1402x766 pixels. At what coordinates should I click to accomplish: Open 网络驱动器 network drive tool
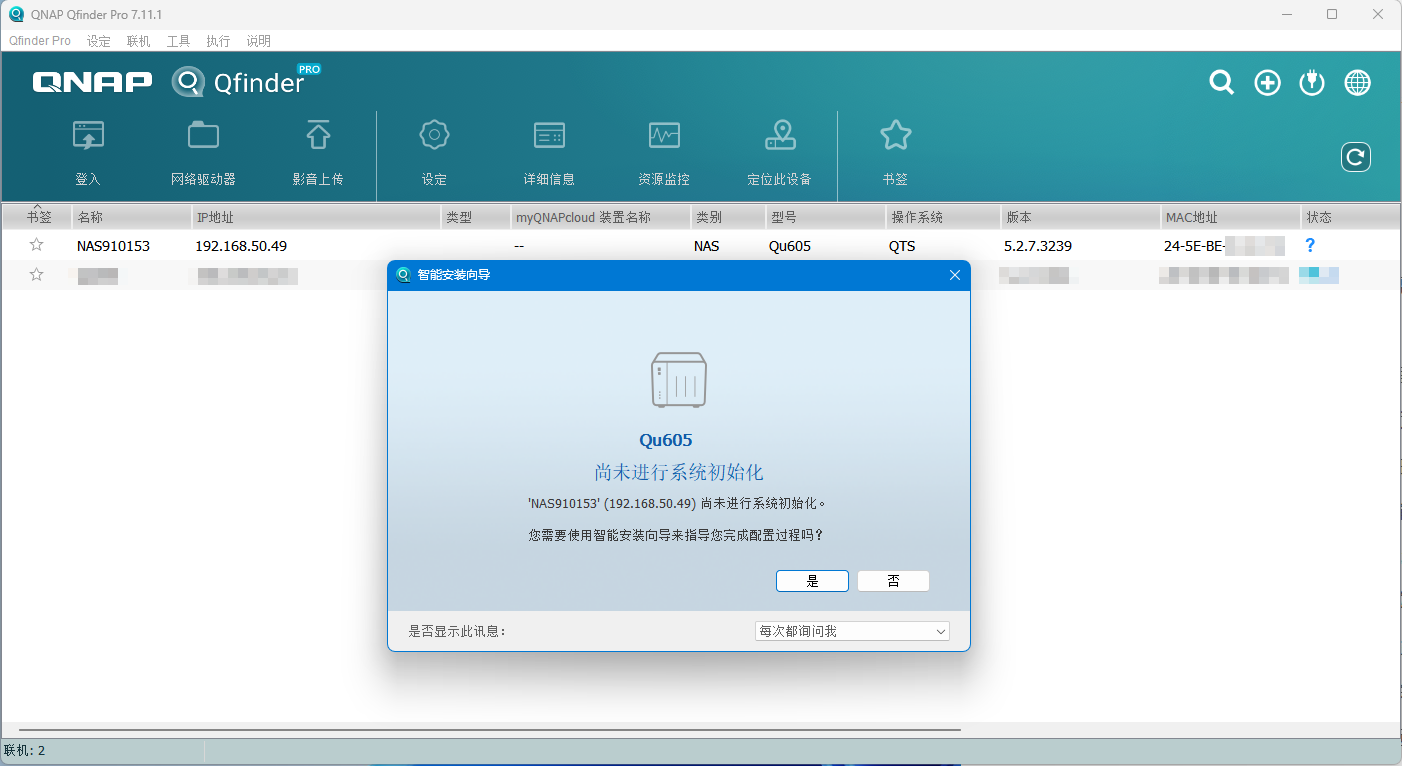(203, 136)
